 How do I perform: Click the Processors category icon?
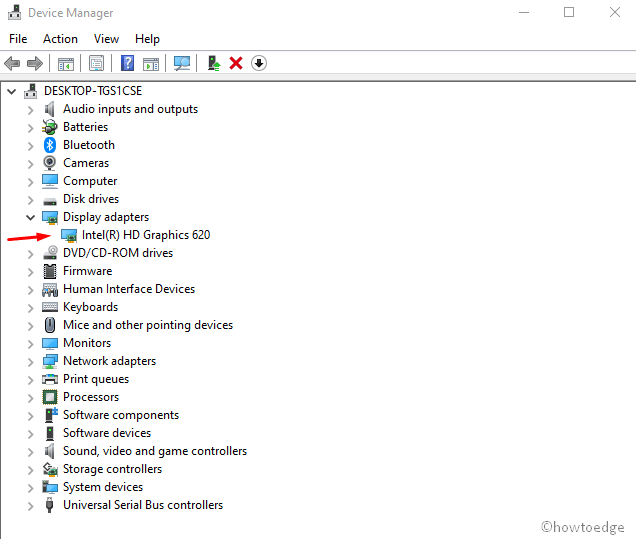point(50,397)
